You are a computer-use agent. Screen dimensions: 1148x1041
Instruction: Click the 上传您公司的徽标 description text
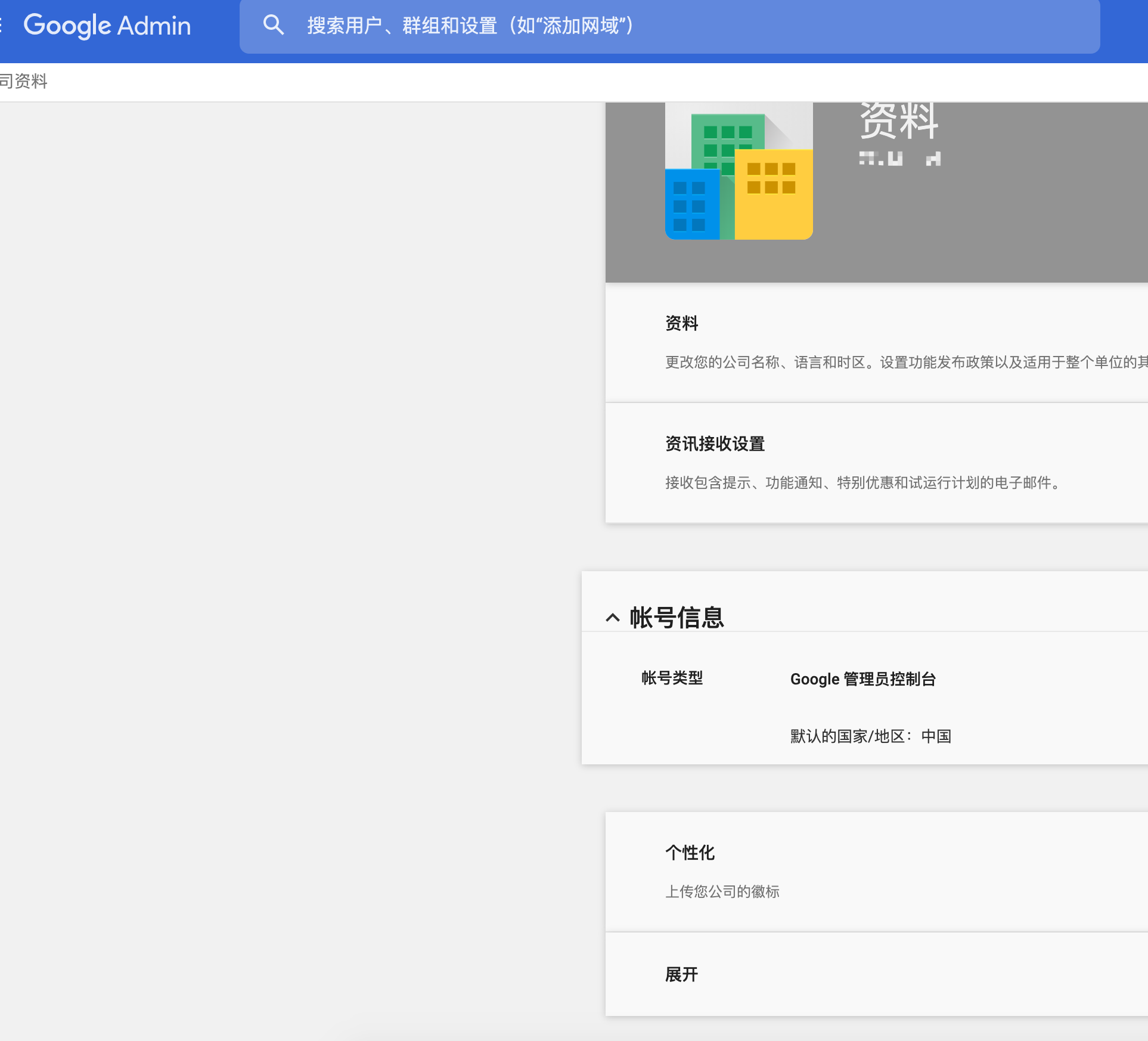click(722, 891)
